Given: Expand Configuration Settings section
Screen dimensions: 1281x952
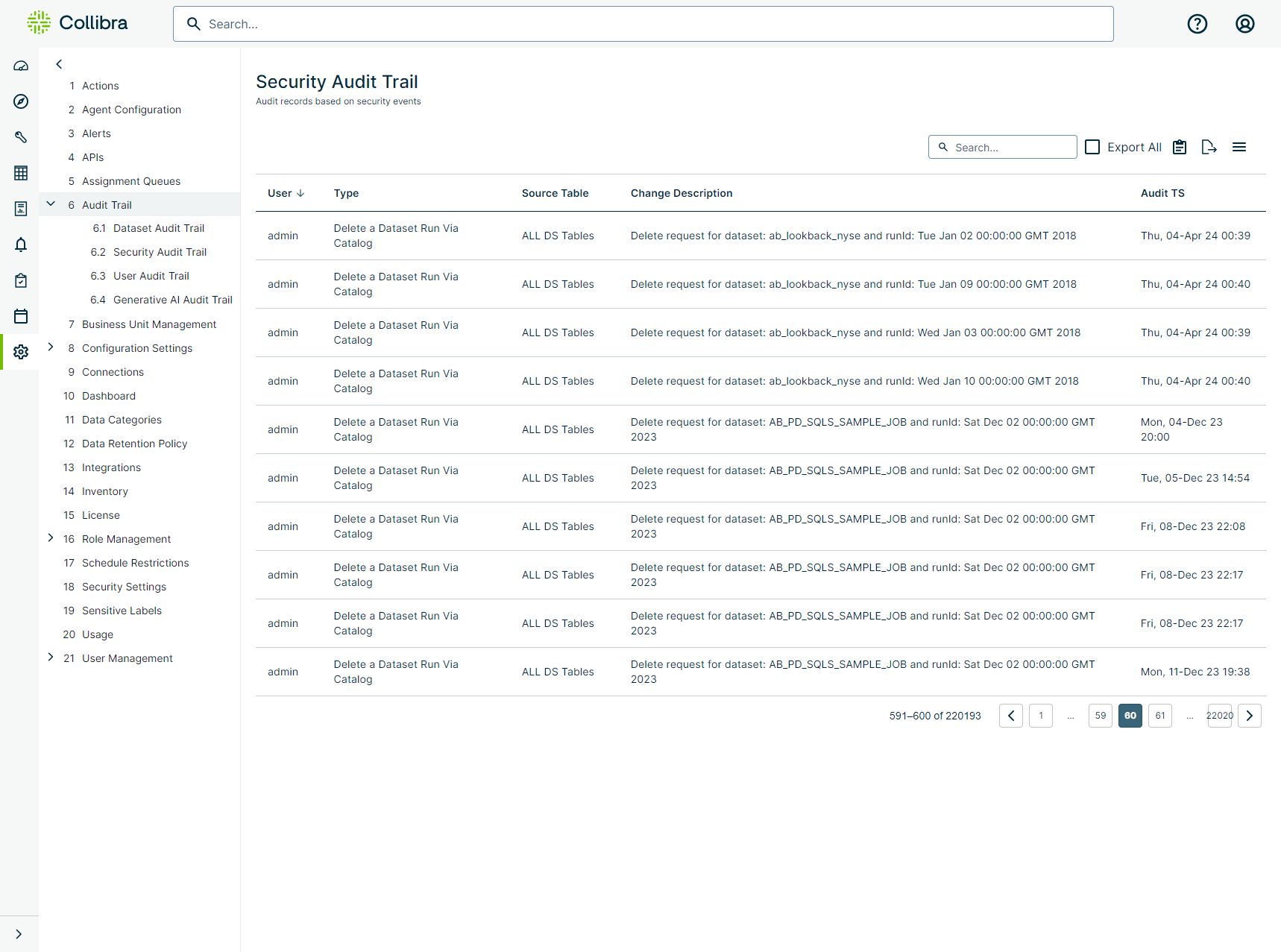Looking at the screenshot, I should click(51, 347).
